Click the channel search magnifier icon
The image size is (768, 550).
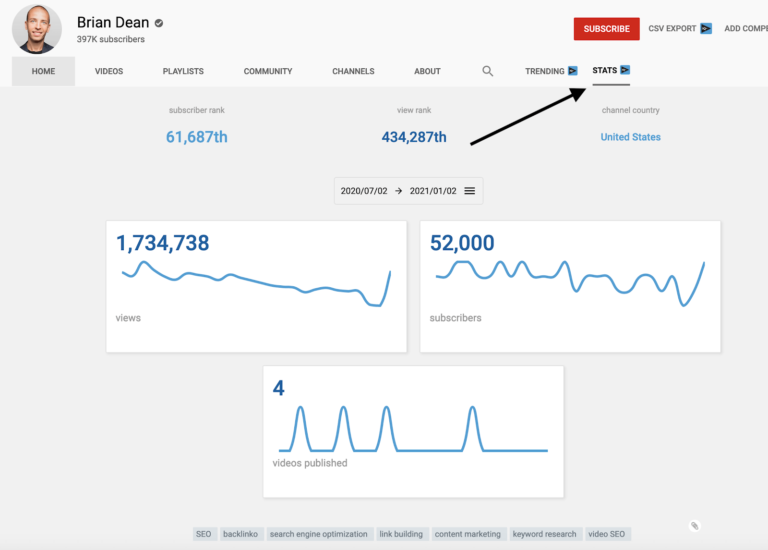click(487, 71)
